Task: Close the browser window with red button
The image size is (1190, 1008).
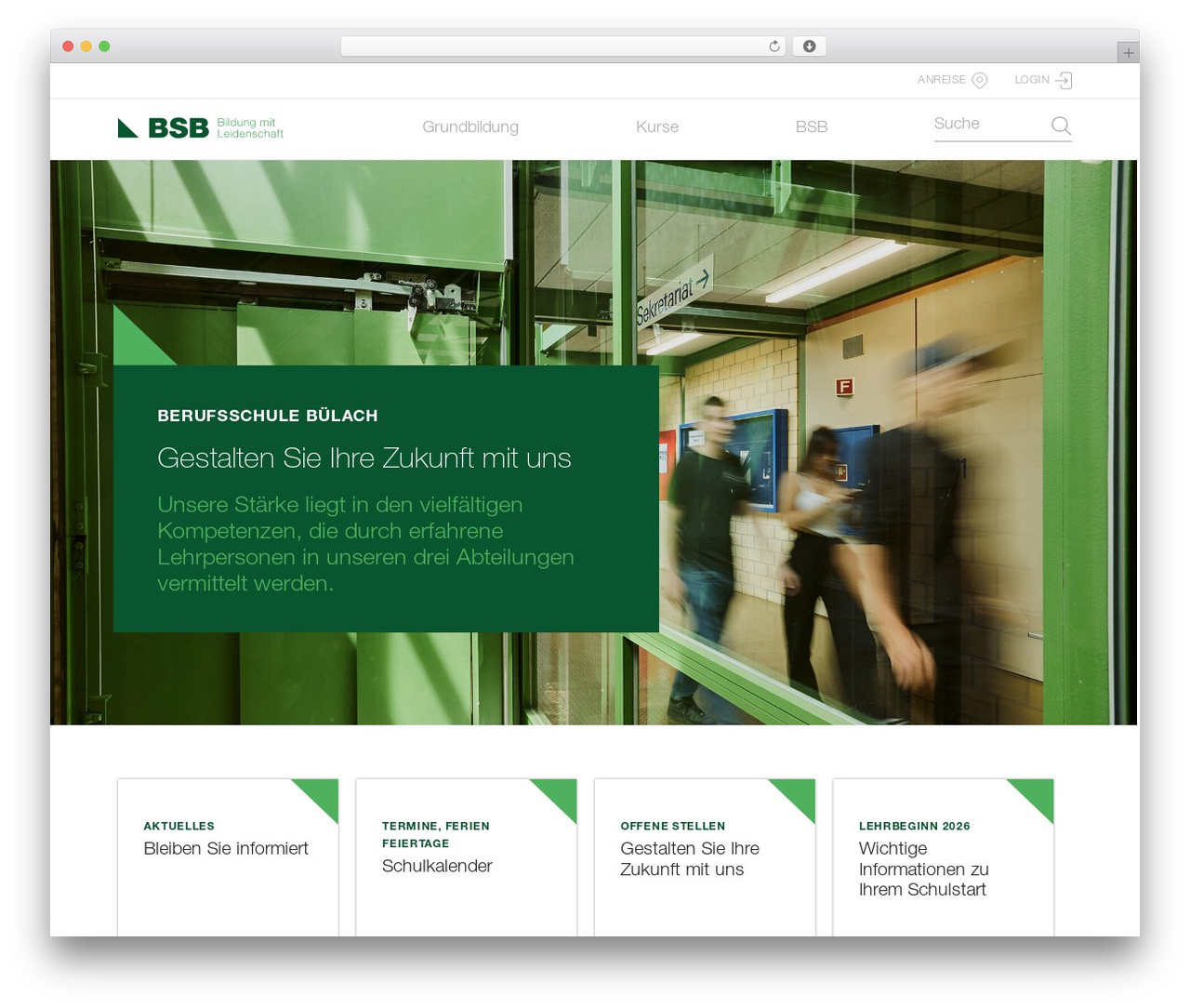Action: click(68, 46)
